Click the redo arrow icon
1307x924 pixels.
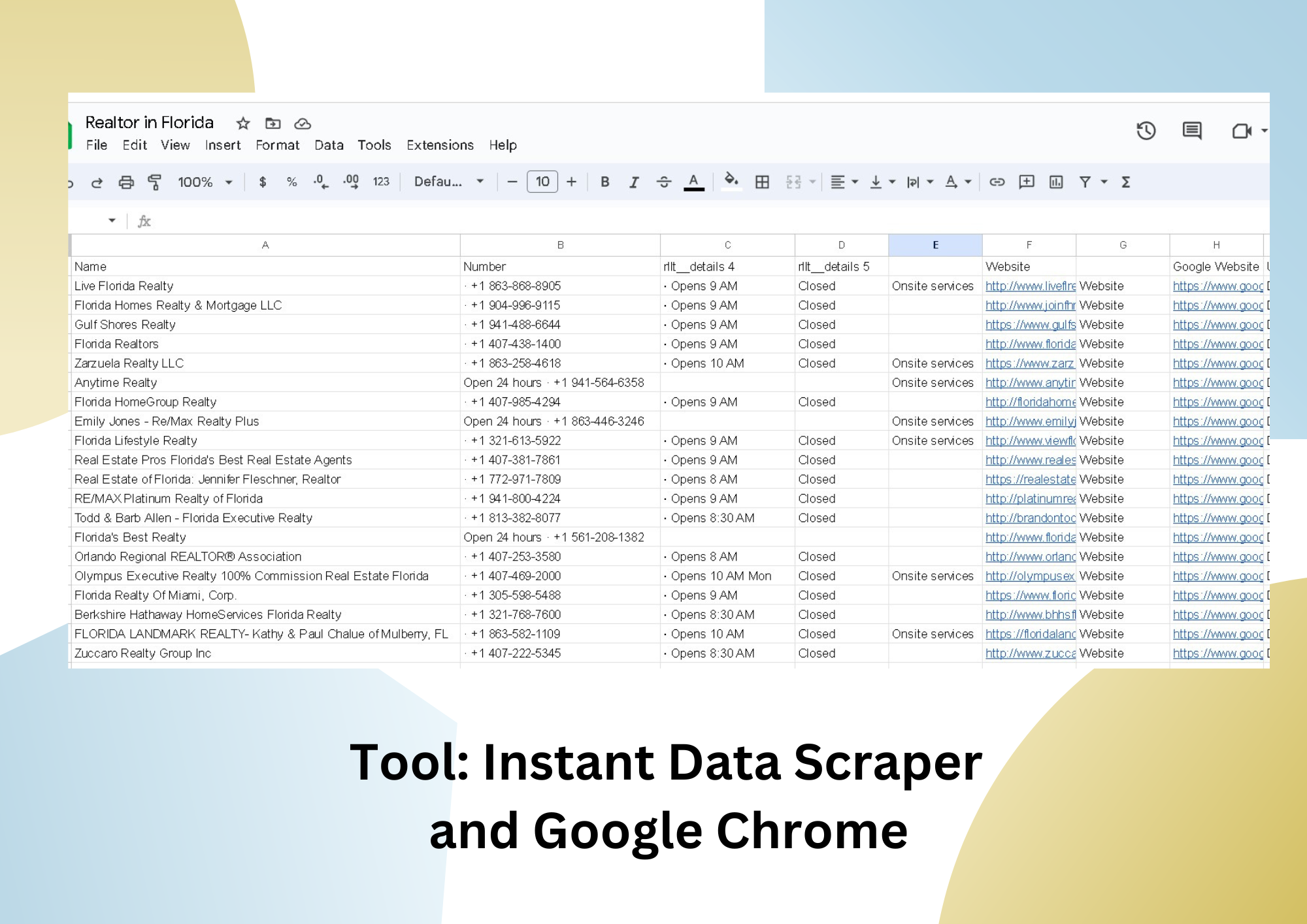coord(97,182)
